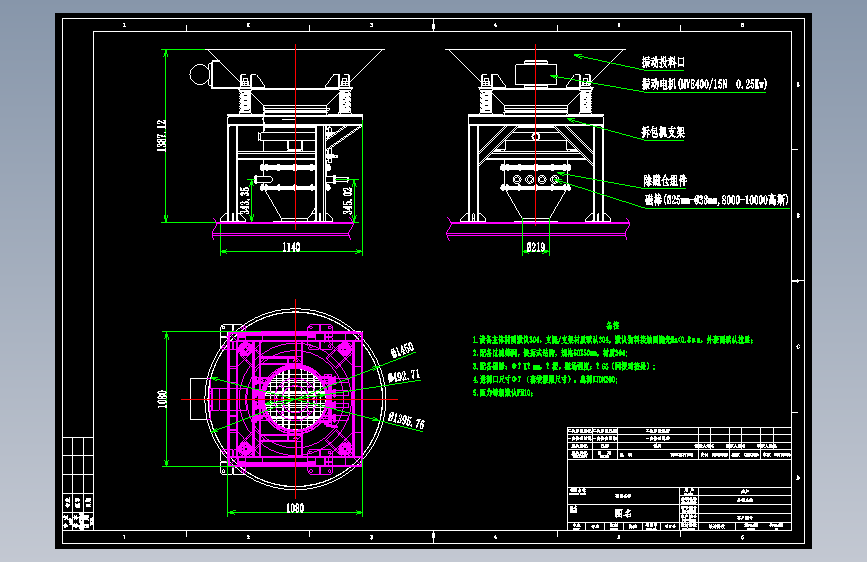The image size is (867, 562).
Task: Select the 除磁仓组件 leader label
Action: [665, 180]
